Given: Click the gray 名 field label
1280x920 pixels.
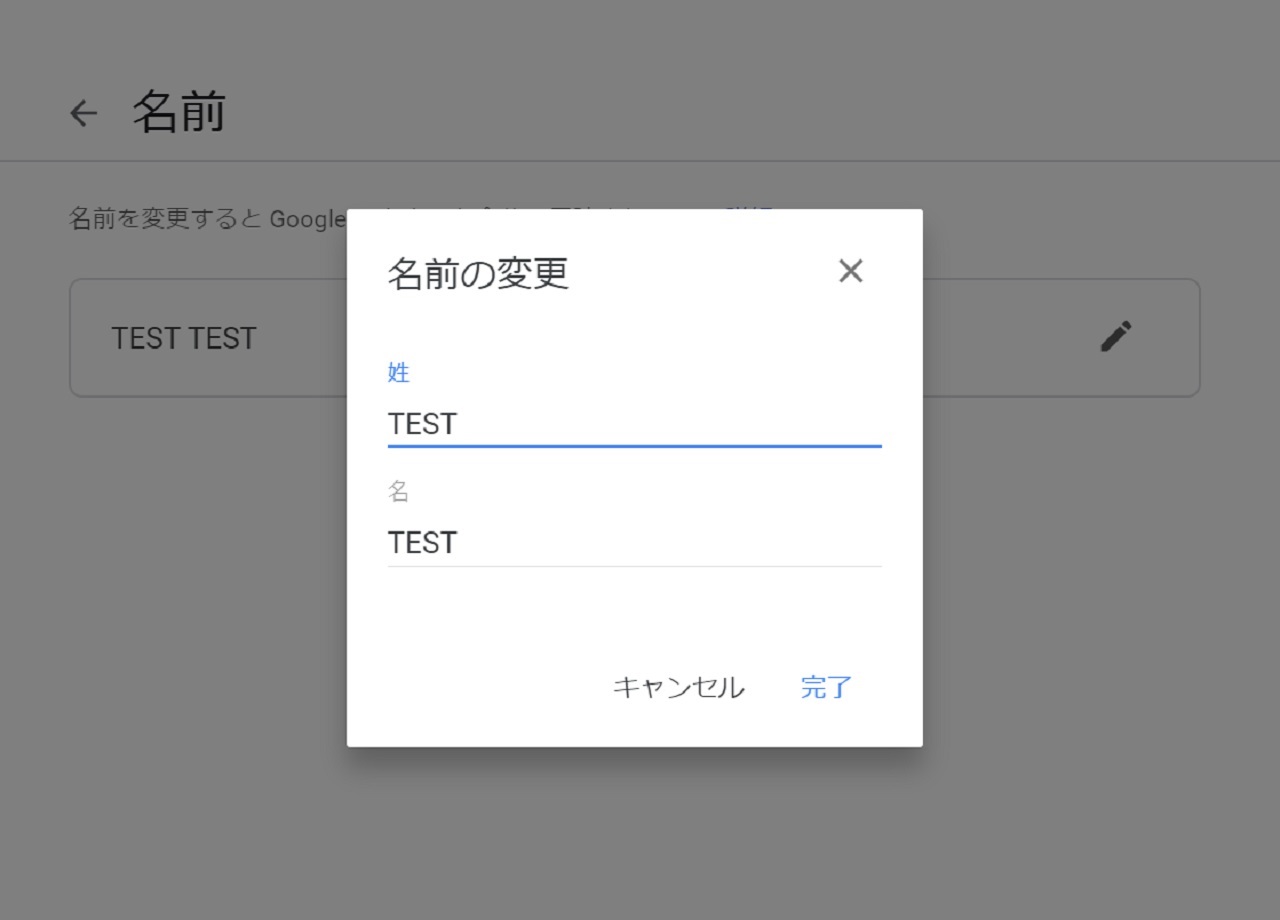Looking at the screenshot, I should coord(399,492).
